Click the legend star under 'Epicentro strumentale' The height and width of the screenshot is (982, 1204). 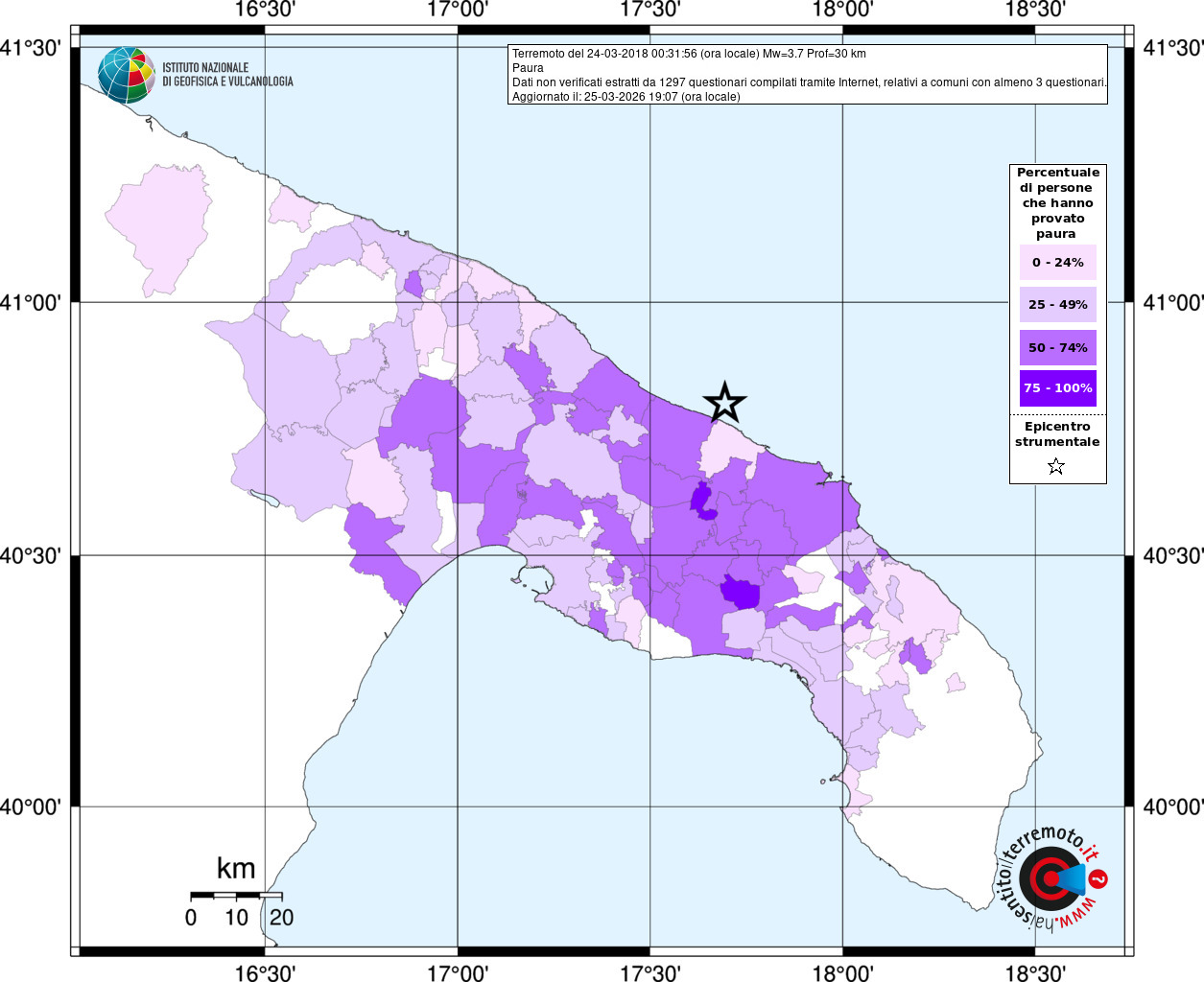click(x=1056, y=467)
